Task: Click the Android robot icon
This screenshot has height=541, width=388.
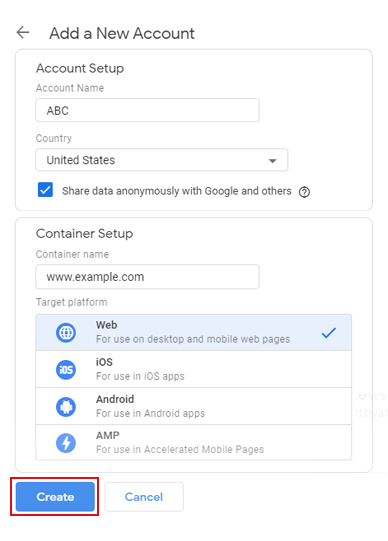Action: pos(66,407)
